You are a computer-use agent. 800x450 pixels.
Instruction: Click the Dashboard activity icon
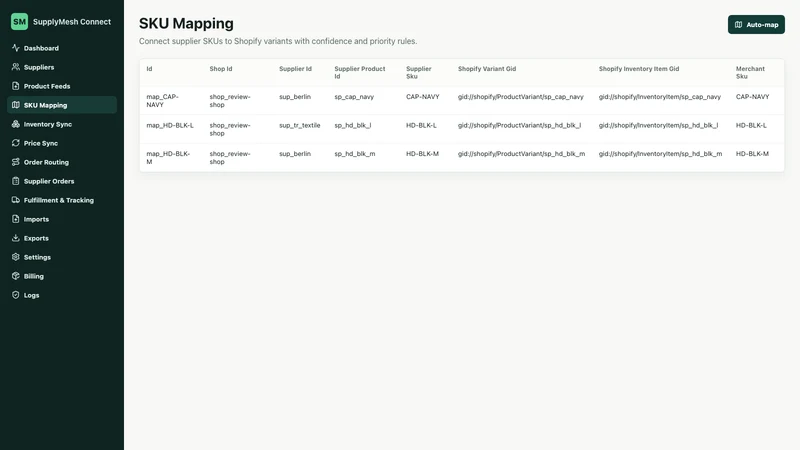click(x=16, y=48)
